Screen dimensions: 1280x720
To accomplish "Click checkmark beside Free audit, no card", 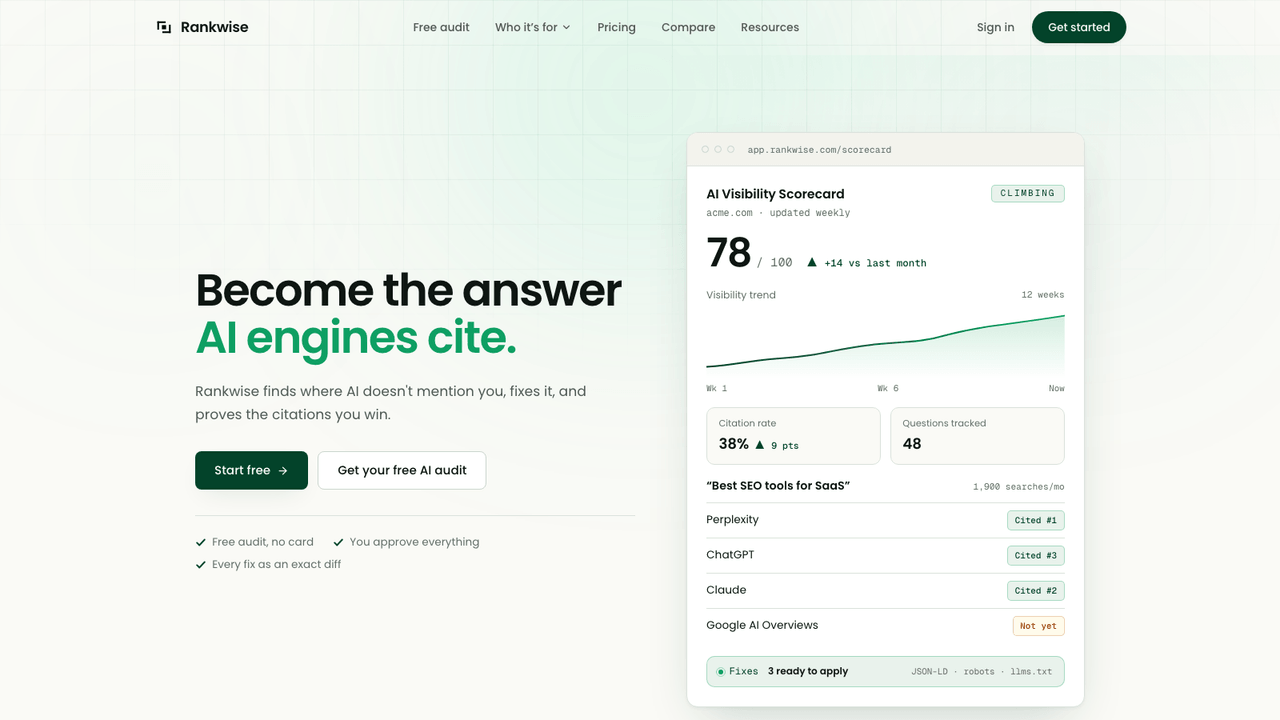I will point(201,542).
